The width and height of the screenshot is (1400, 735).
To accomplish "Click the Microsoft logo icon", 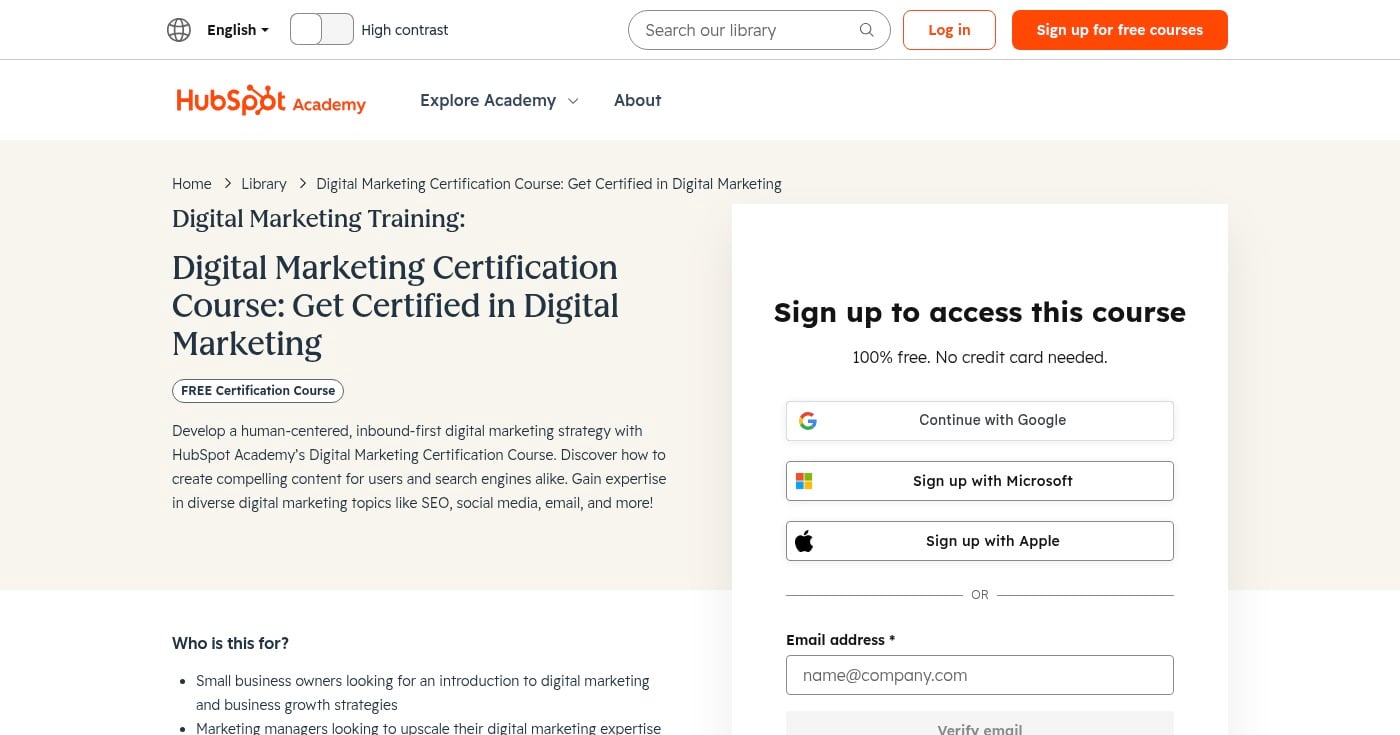I will (x=804, y=481).
